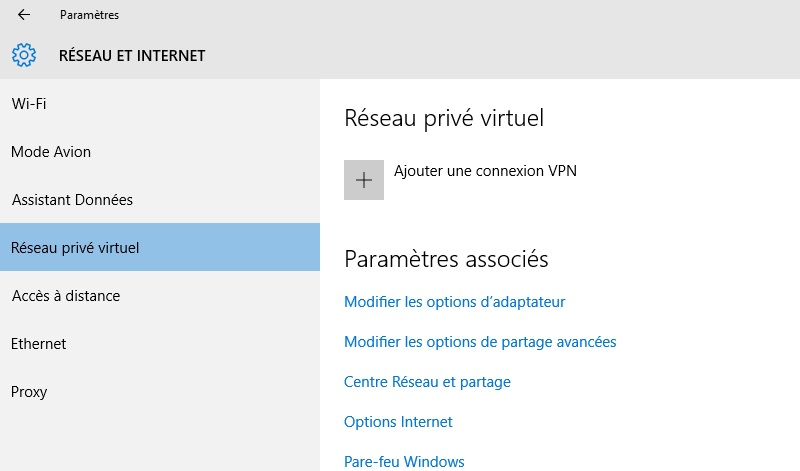This screenshot has width=800, height=471.
Task: Select the "Ajouter une connexion VPN" label
Action: point(485,170)
